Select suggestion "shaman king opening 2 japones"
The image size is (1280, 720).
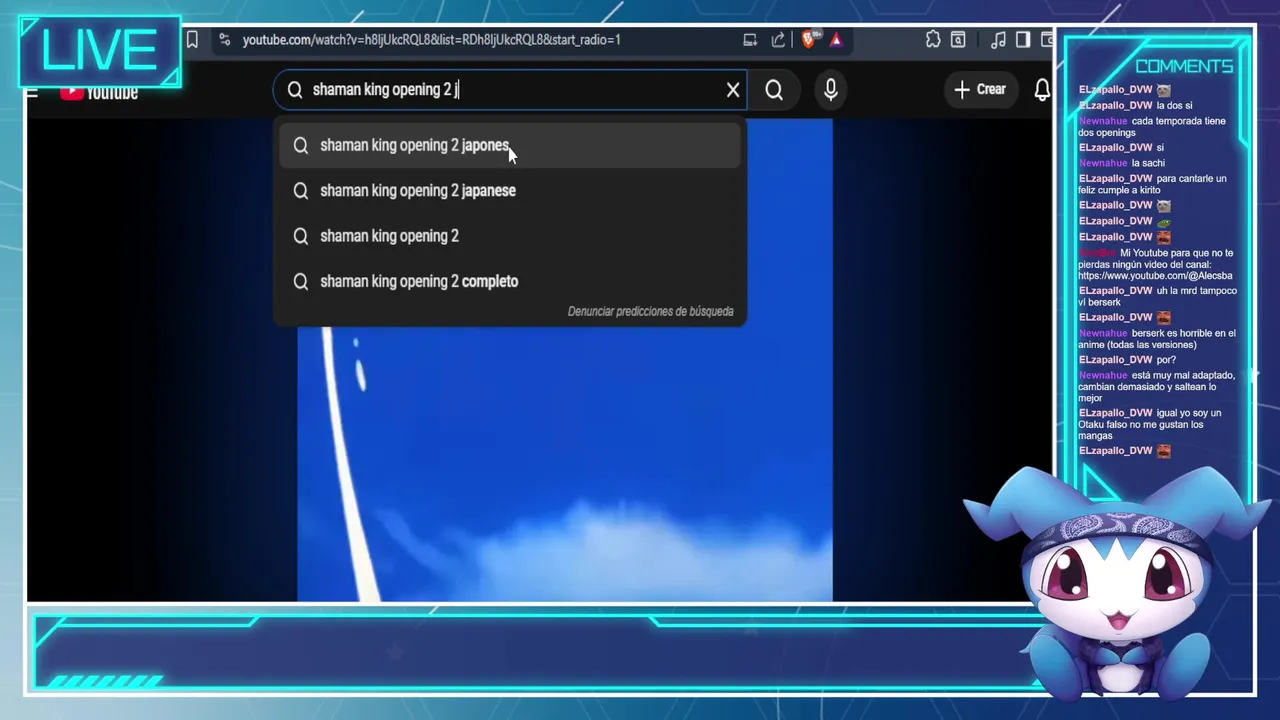[510, 145]
